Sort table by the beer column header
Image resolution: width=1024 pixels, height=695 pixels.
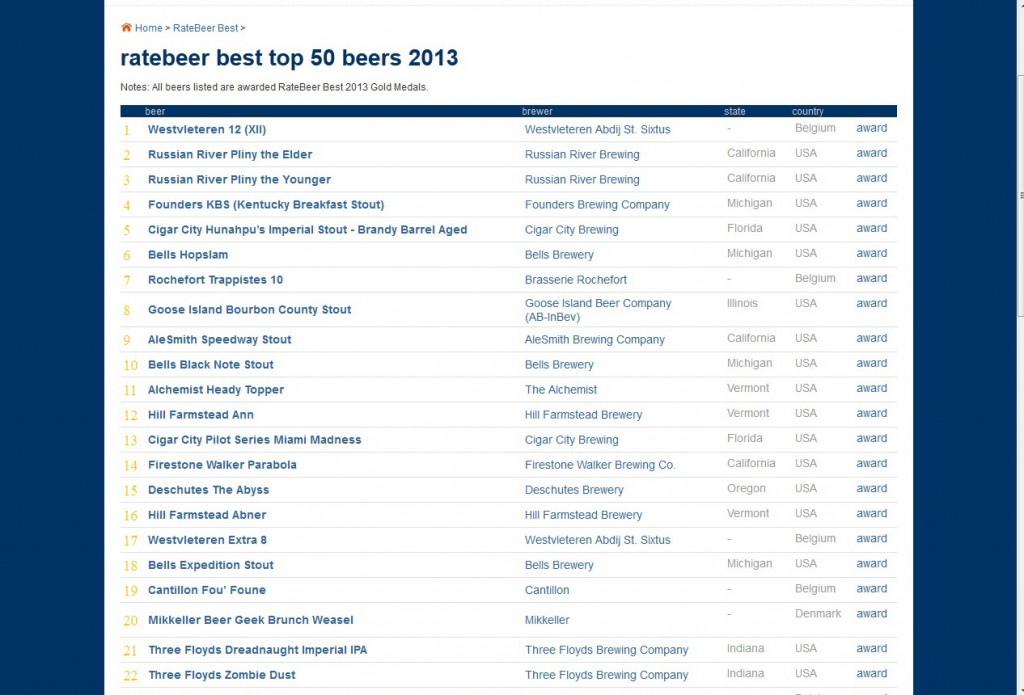[x=155, y=111]
